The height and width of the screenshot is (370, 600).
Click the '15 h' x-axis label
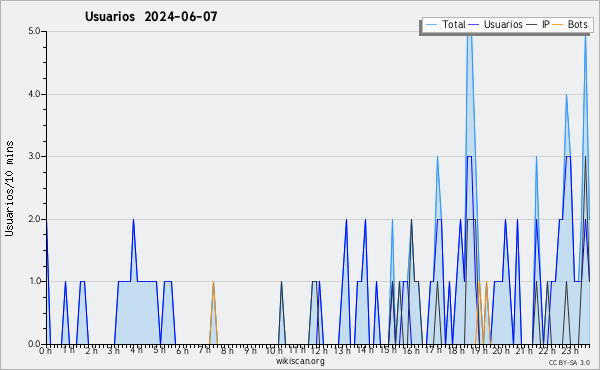tap(388, 350)
